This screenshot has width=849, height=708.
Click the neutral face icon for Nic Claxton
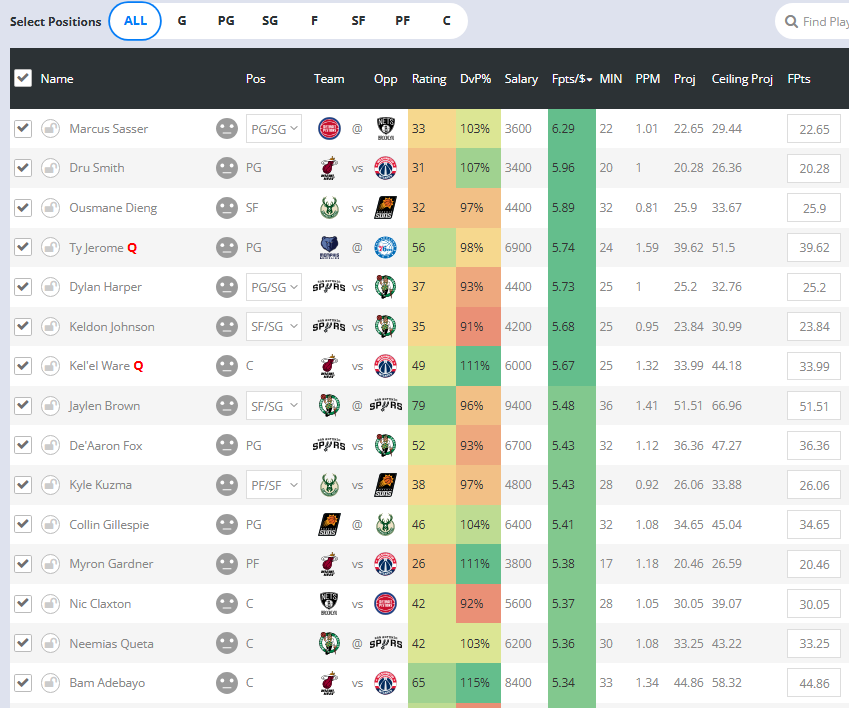click(x=227, y=604)
